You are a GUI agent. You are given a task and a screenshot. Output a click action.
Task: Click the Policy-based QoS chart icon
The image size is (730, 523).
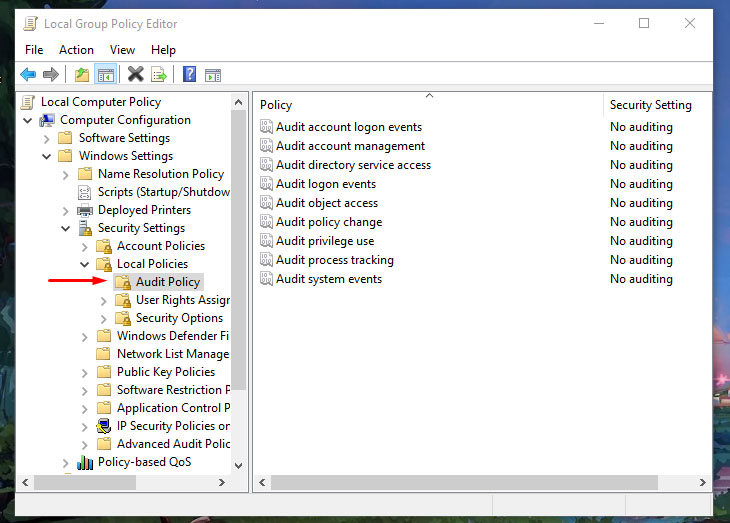point(85,462)
